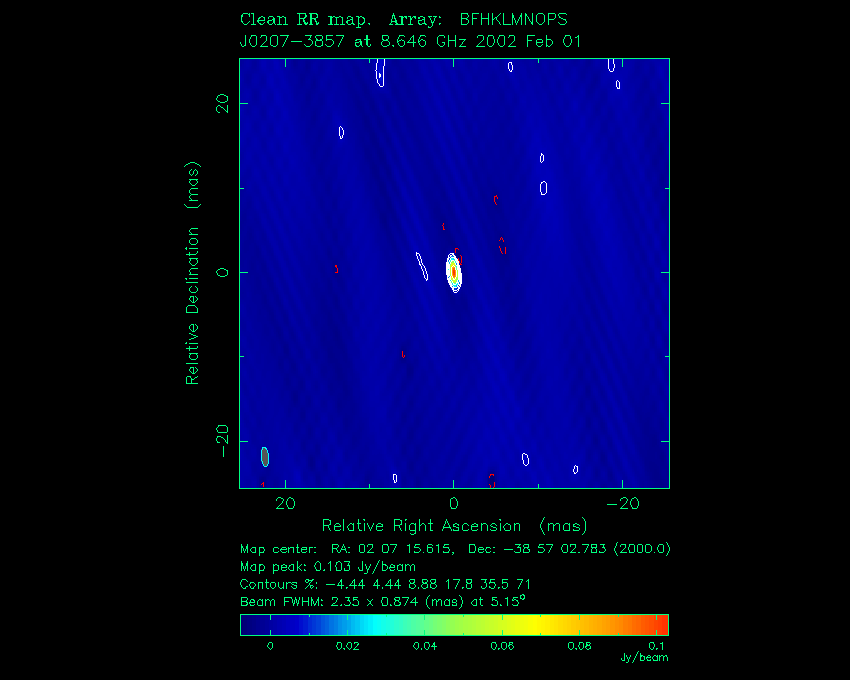Click the colour bar label "0.06"
The height and width of the screenshot is (680, 850).
[x=502, y=646]
